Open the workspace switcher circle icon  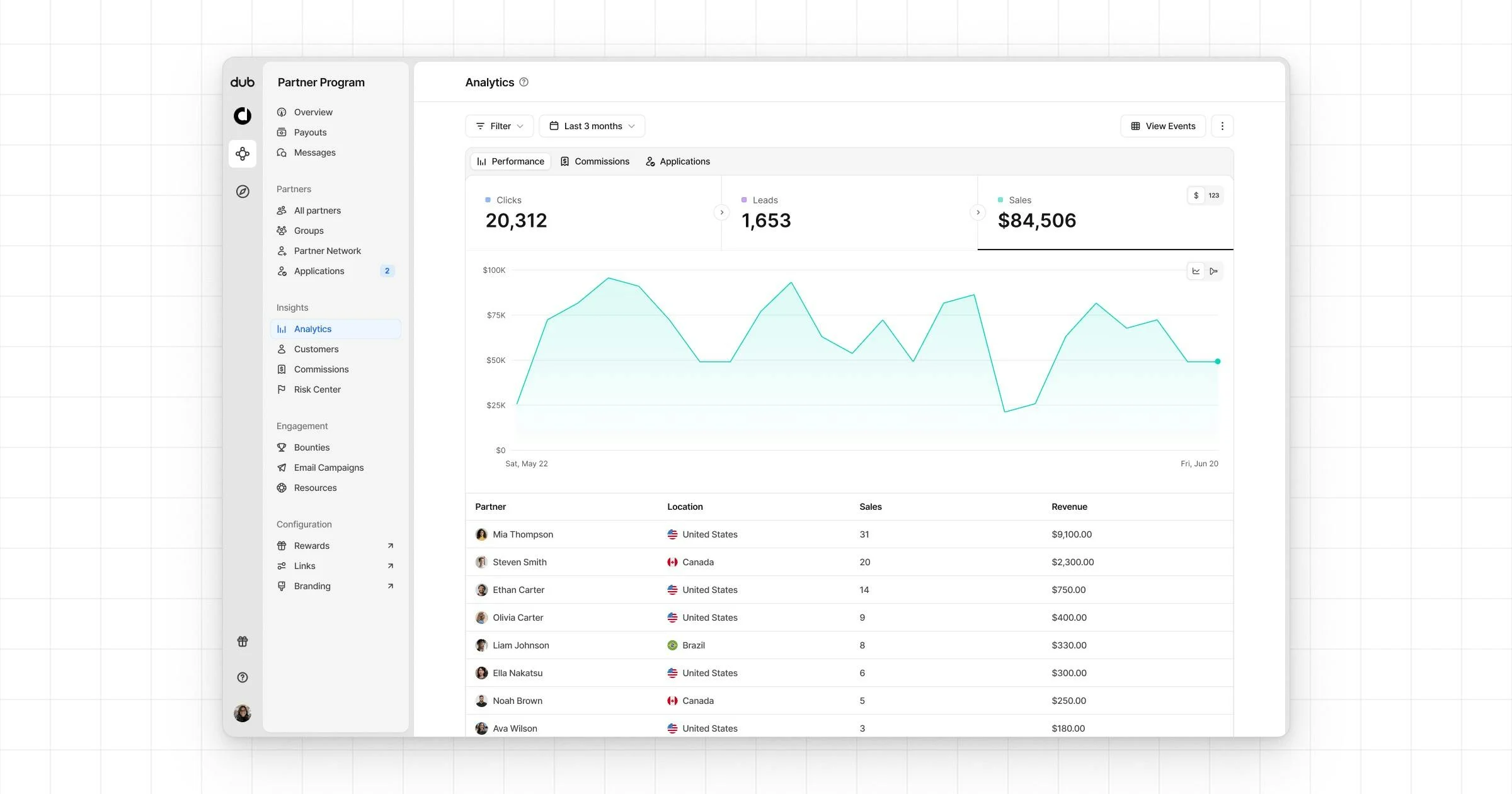243,116
